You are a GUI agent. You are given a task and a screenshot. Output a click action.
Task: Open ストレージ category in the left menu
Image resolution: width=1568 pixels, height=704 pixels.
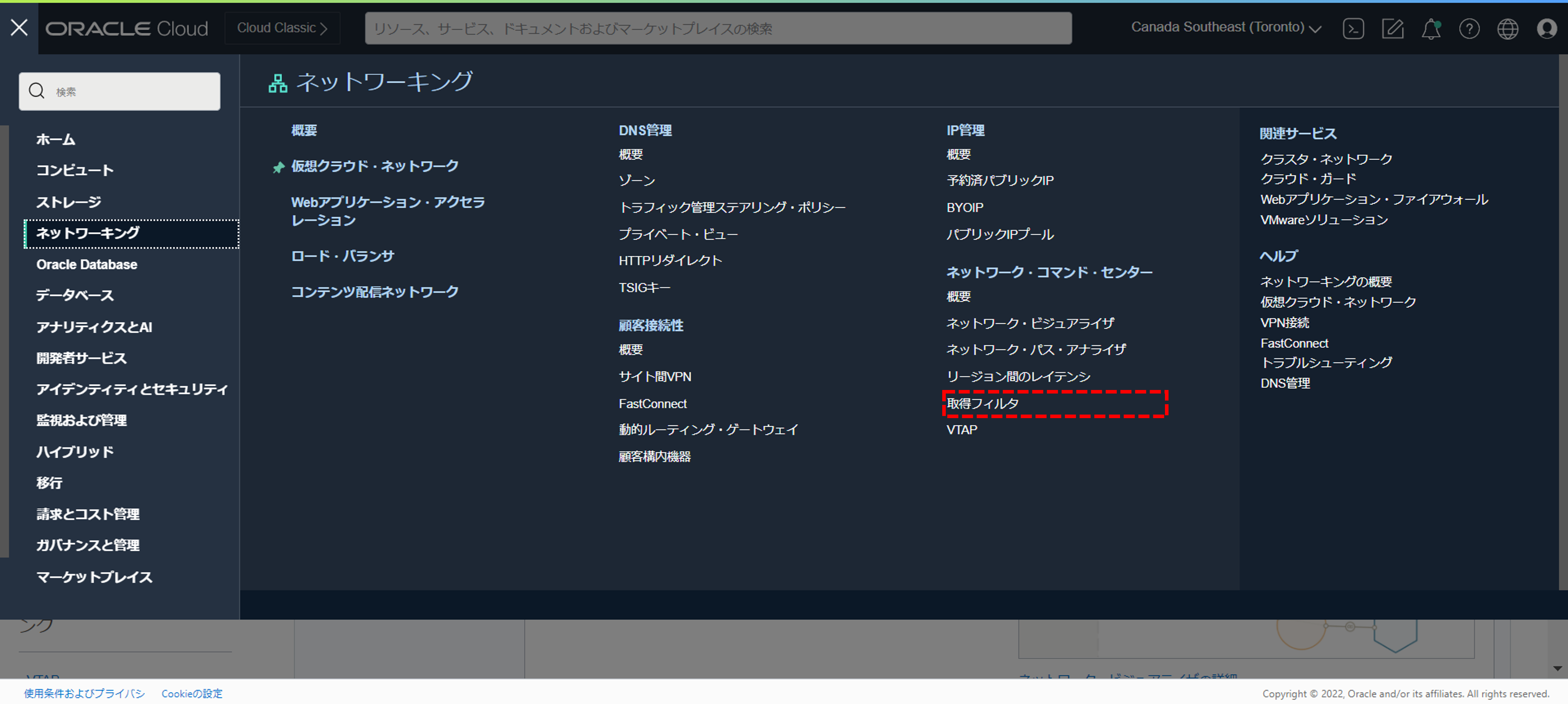click(x=68, y=202)
